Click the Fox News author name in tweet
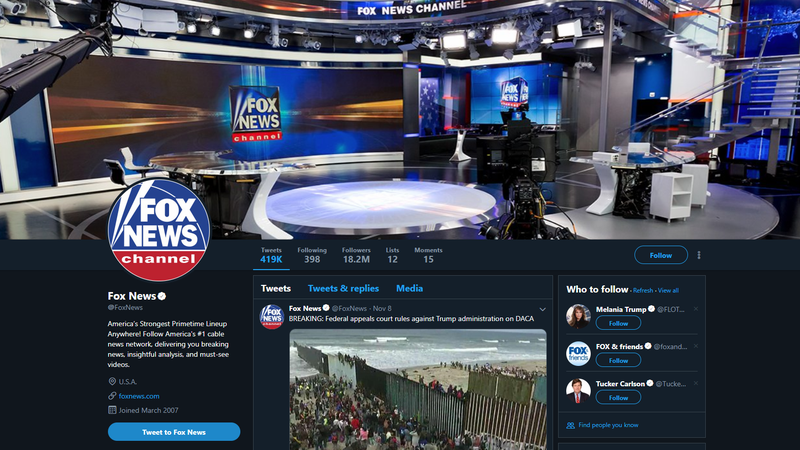800x450 pixels. coord(305,308)
